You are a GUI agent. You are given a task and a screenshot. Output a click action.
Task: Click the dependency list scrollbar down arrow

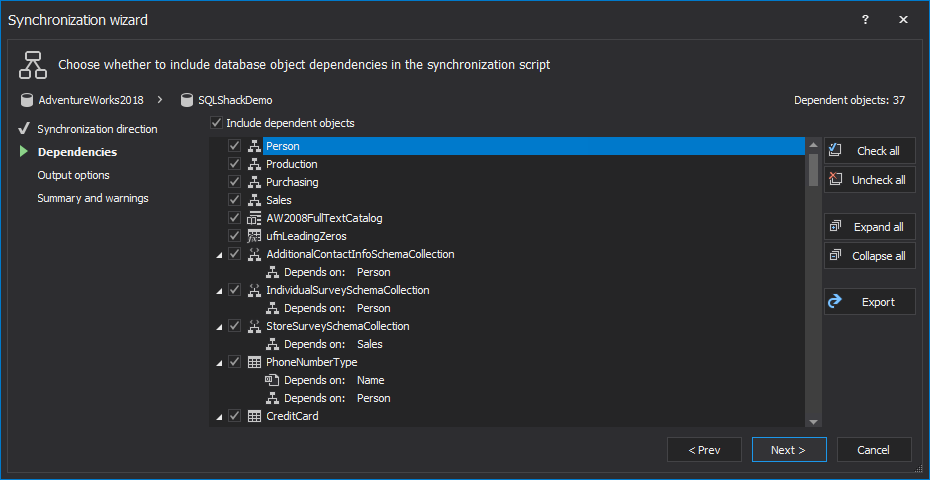point(813,422)
